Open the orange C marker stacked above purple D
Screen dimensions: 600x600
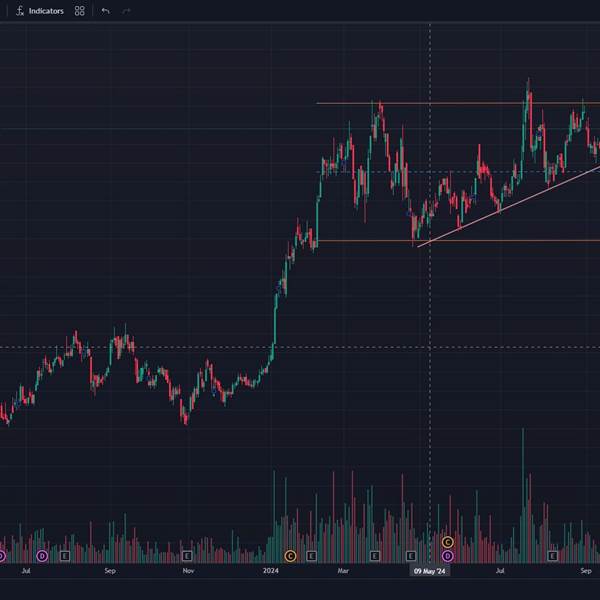click(448, 542)
